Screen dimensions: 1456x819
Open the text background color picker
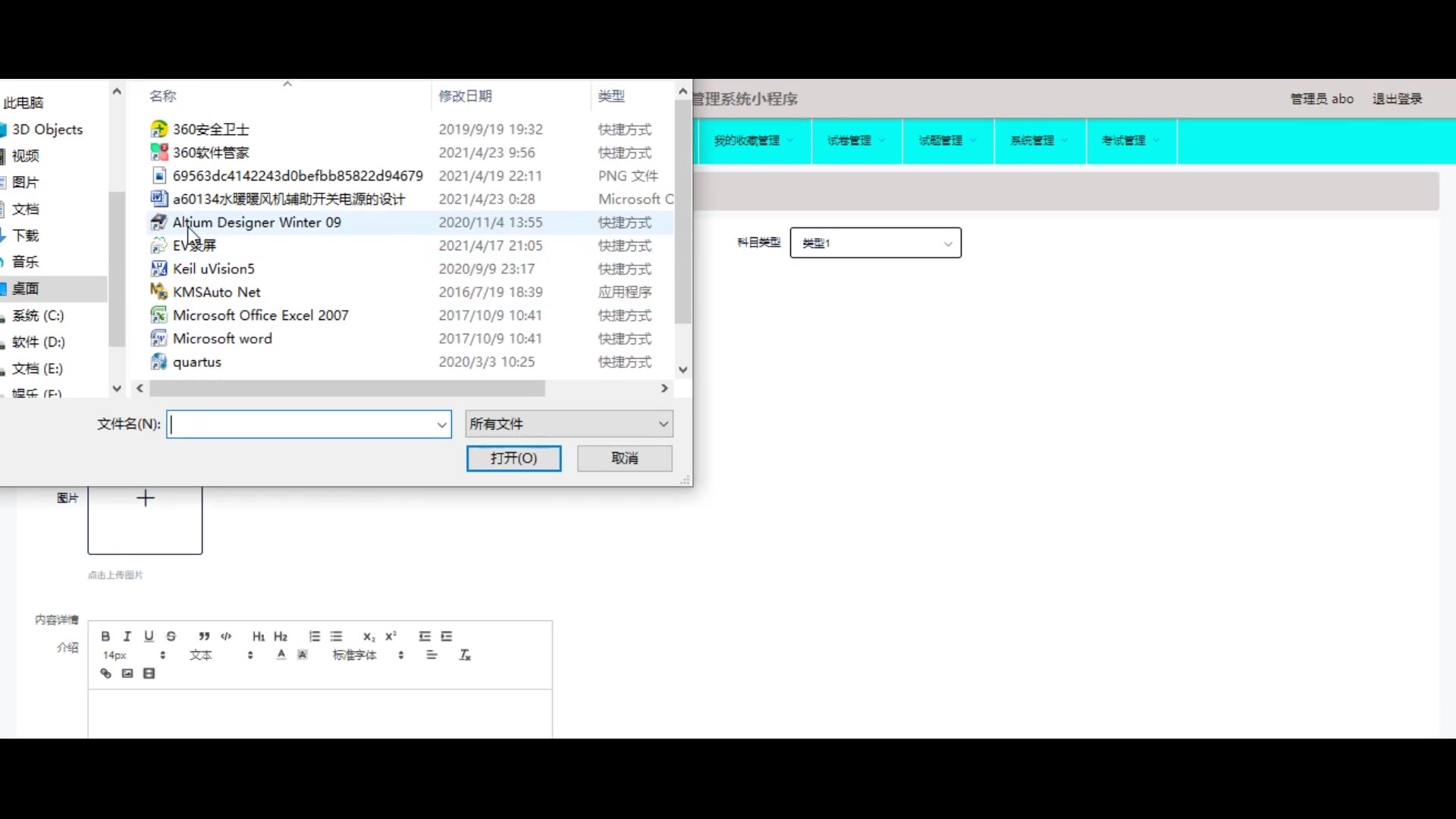pos(303,655)
